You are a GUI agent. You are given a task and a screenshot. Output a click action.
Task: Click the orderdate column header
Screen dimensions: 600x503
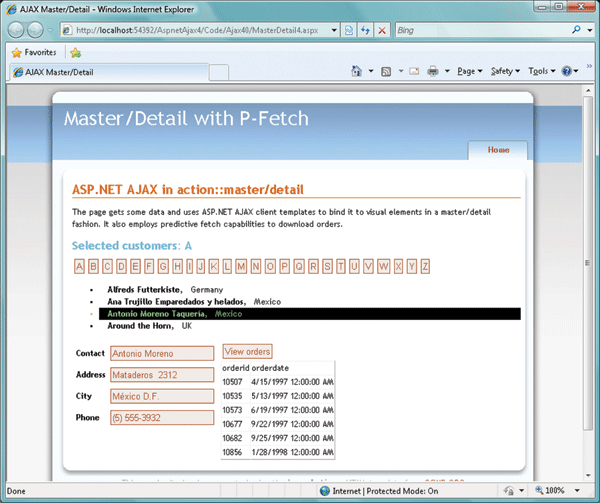(270, 368)
